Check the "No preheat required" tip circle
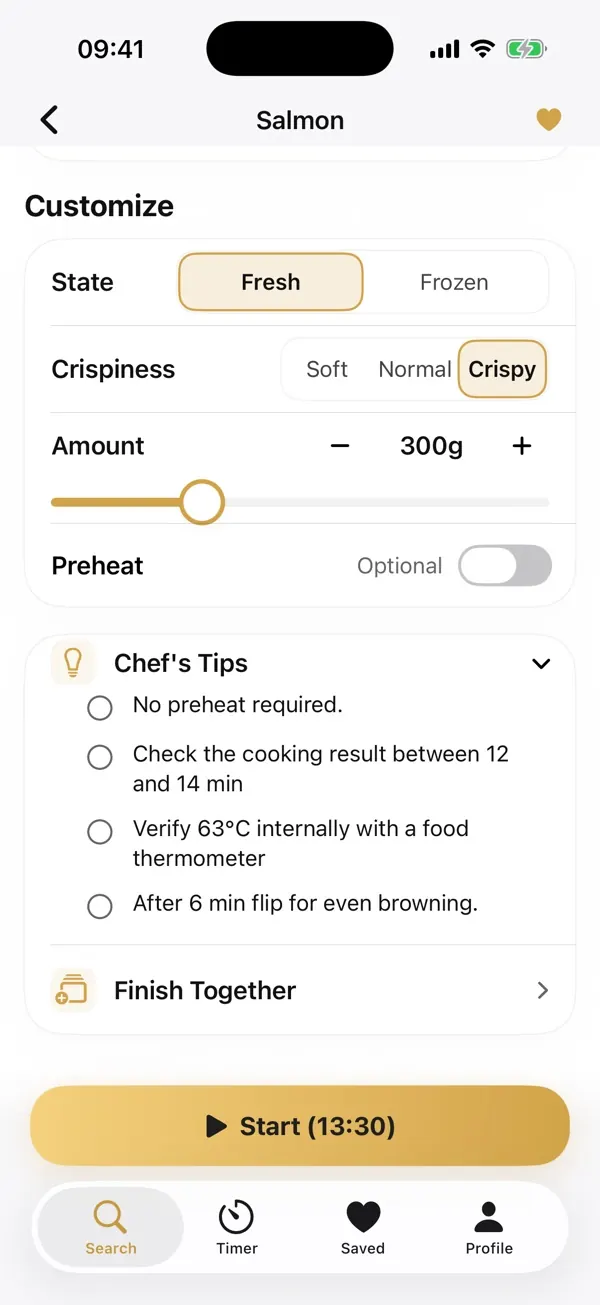The image size is (600, 1305). coord(100,708)
